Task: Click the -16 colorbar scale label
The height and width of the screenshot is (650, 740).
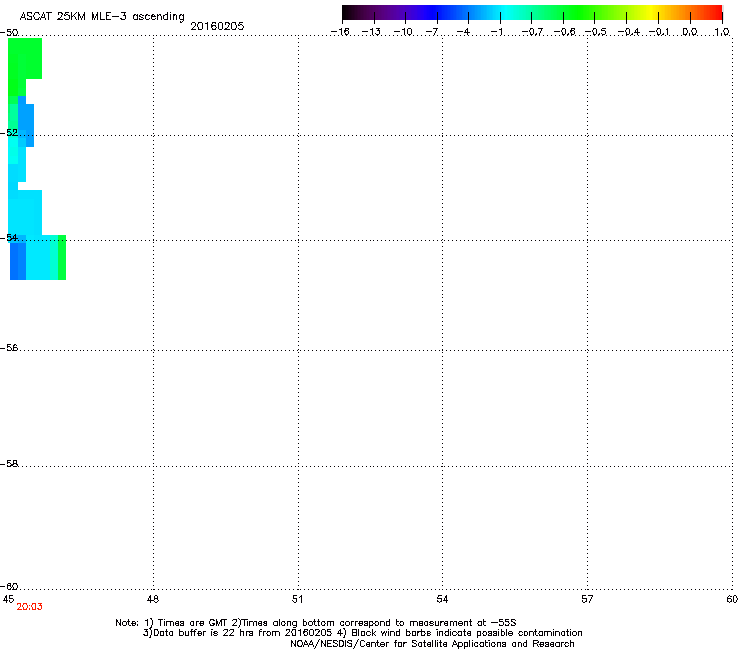Action: [x=340, y=32]
